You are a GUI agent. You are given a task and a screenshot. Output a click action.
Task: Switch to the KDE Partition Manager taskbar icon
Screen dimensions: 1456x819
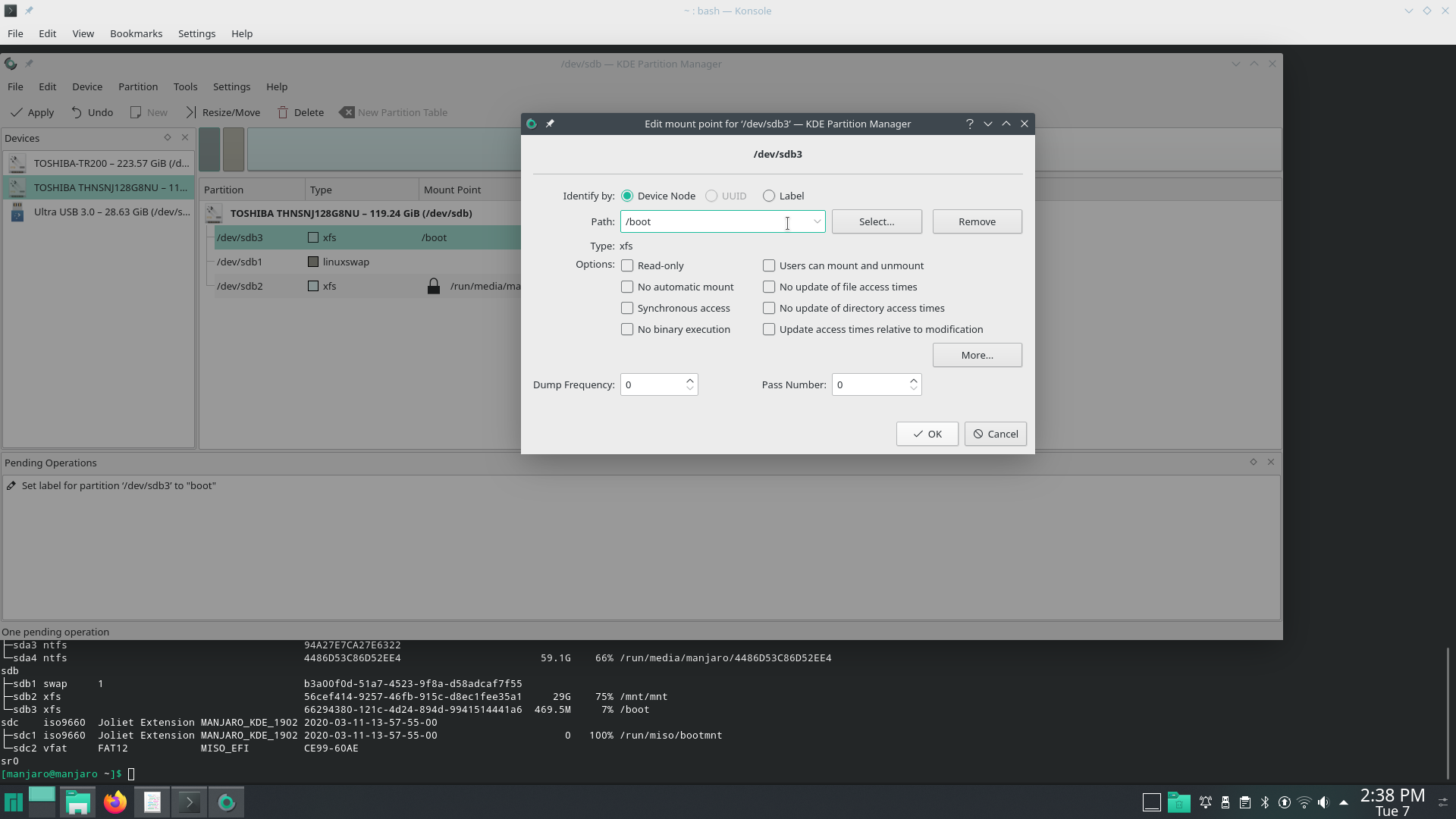click(x=227, y=802)
